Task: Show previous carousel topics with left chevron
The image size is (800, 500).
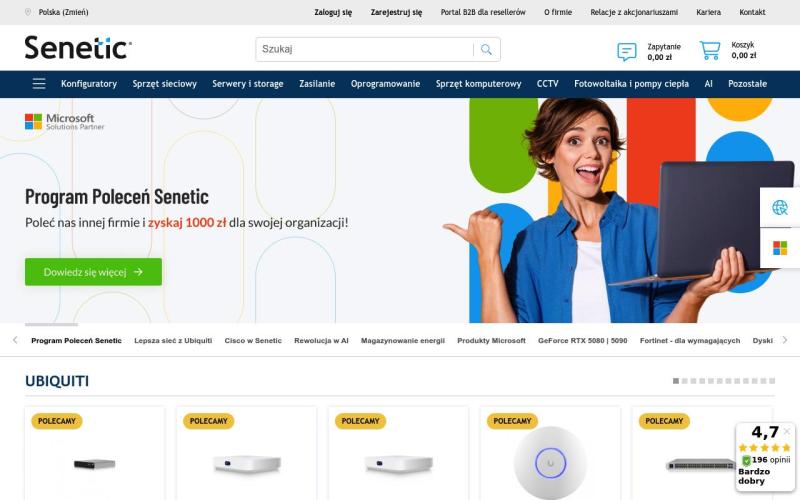Action: tap(15, 340)
